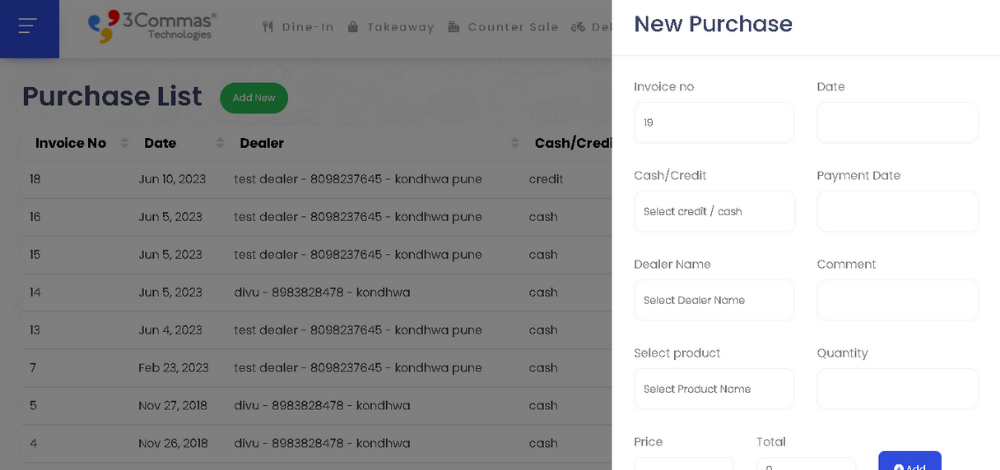The height and width of the screenshot is (470, 1000).
Task: Click the Counter Sale register icon
Action: (454, 27)
